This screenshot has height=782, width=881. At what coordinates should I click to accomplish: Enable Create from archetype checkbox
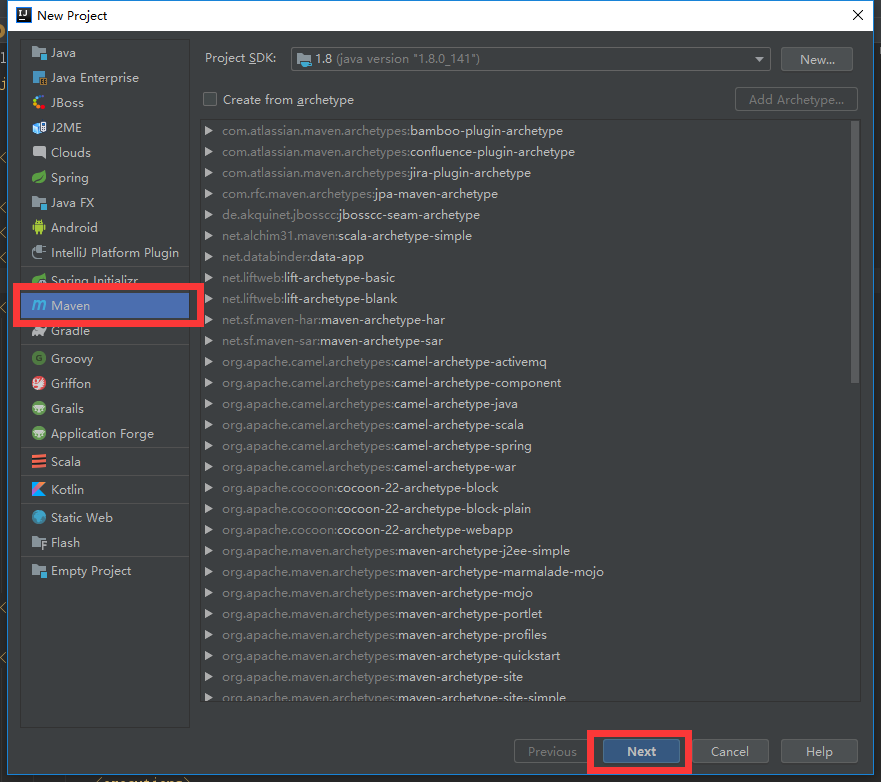[210, 99]
